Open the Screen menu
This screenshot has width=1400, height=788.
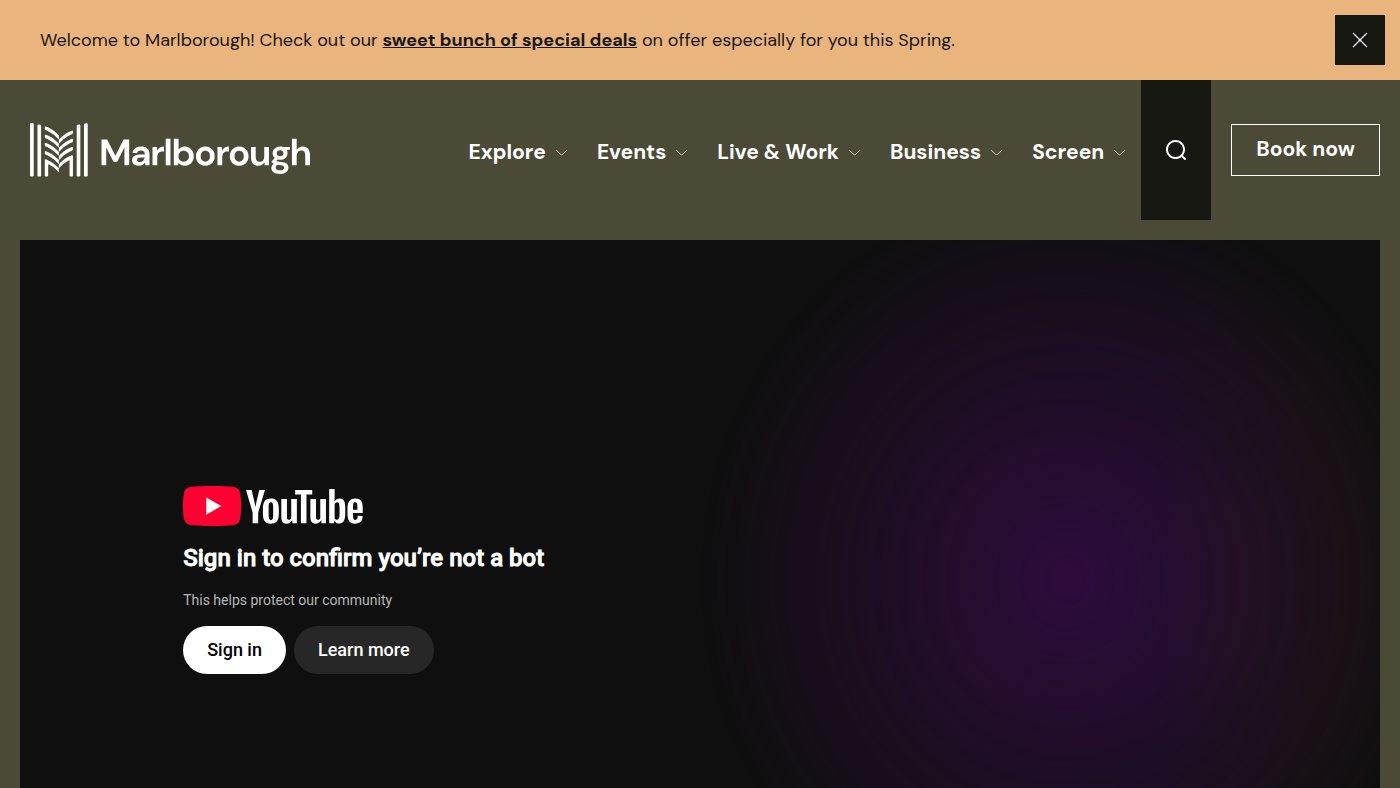click(1068, 152)
